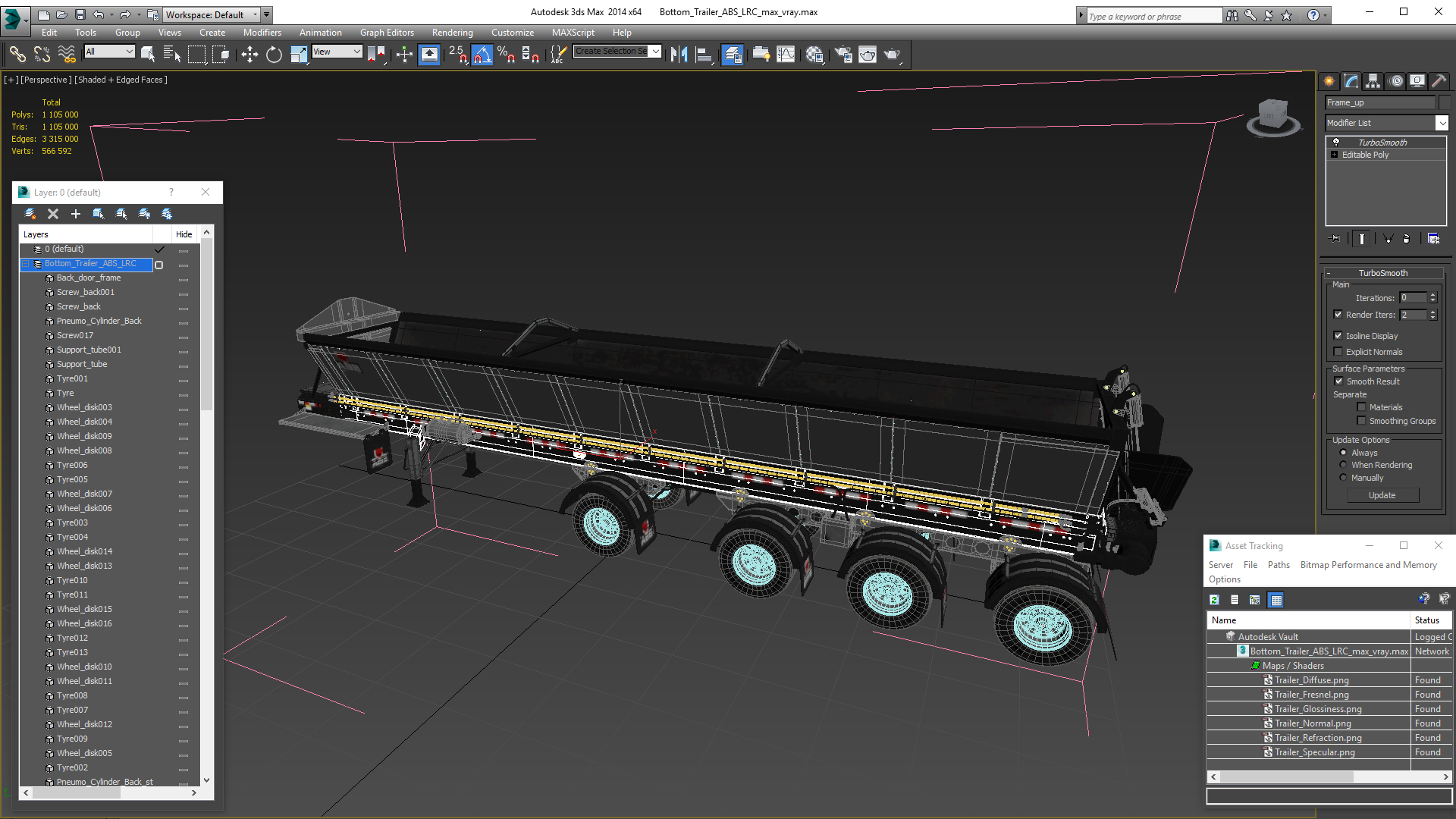Activate the Select Object tool
The height and width of the screenshot is (819, 1456).
[148, 54]
